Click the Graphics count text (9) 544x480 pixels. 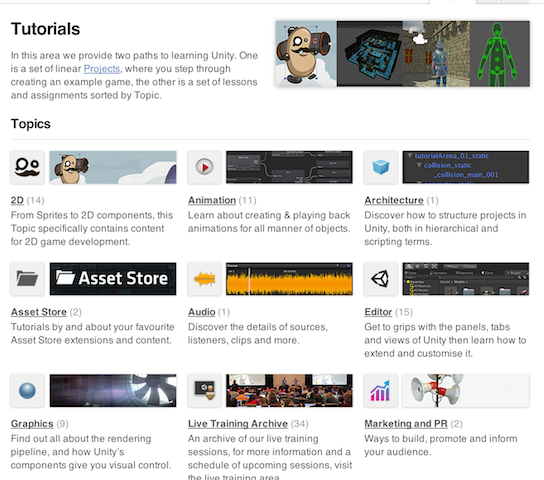tap(62, 424)
